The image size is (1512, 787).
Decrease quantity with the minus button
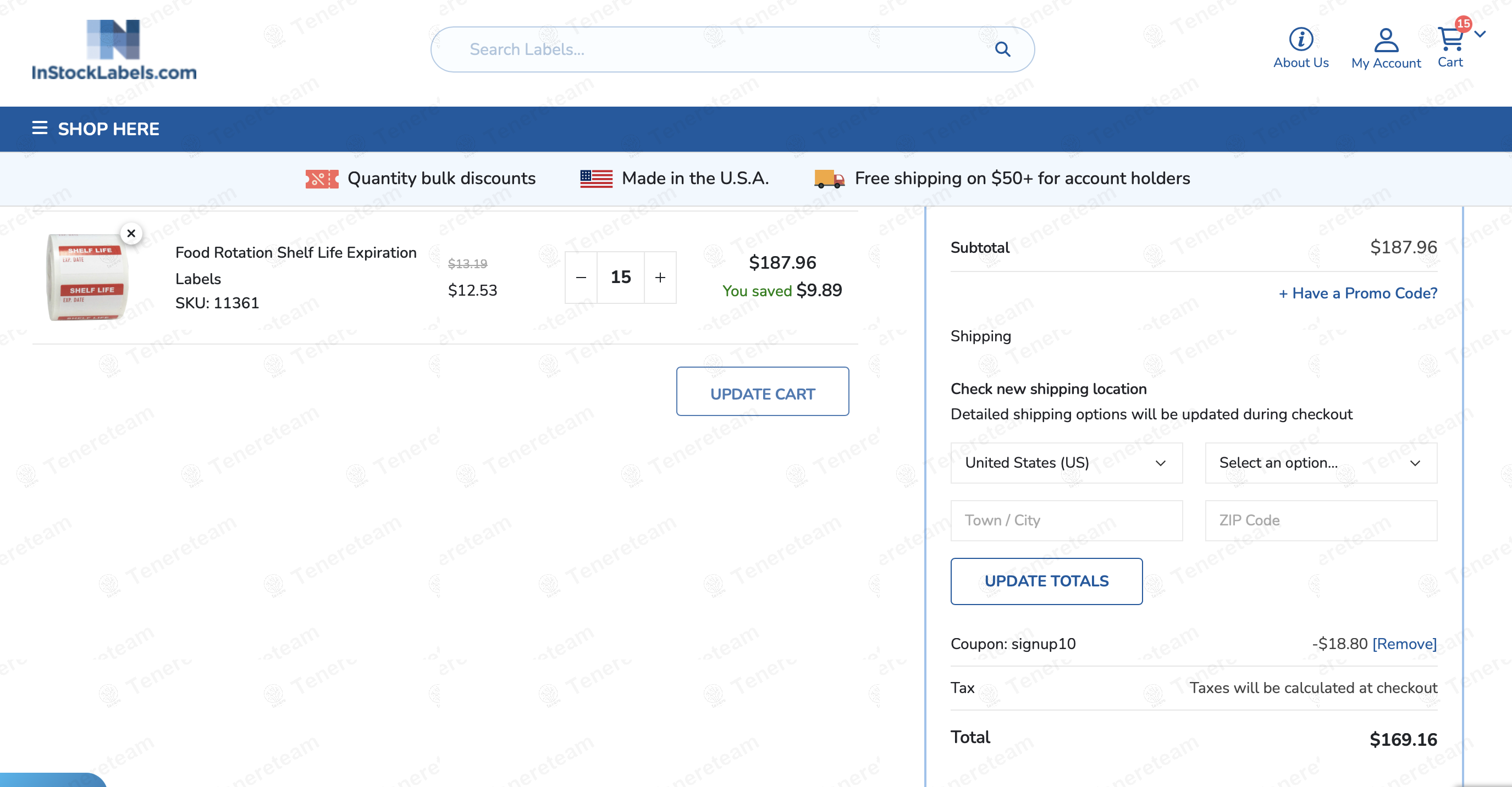(x=581, y=278)
